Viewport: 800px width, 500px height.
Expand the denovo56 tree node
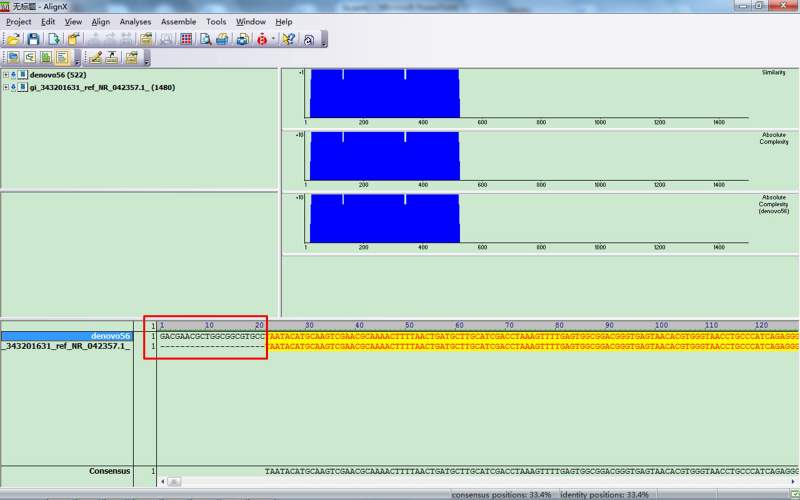point(6,75)
